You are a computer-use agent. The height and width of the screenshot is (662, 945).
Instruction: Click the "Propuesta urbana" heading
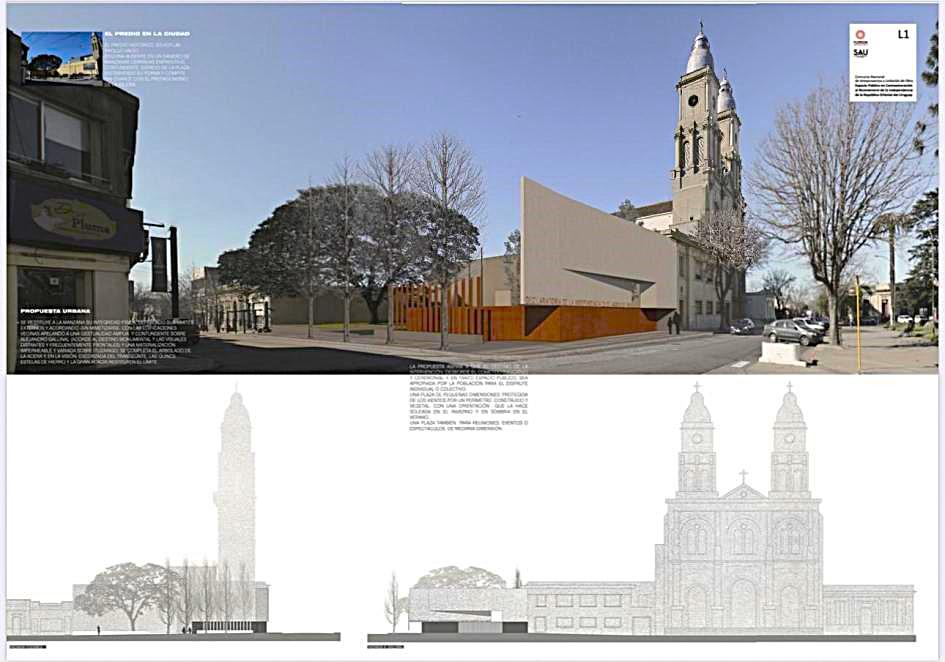coord(49,311)
